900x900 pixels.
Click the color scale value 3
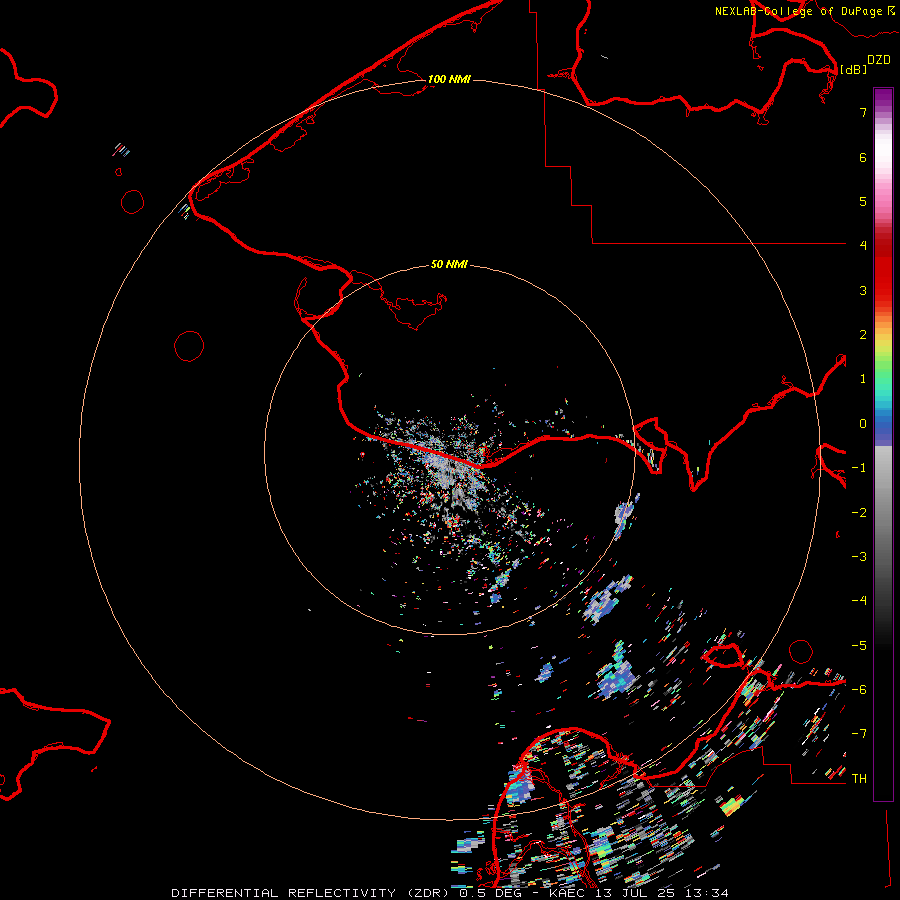(x=863, y=290)
